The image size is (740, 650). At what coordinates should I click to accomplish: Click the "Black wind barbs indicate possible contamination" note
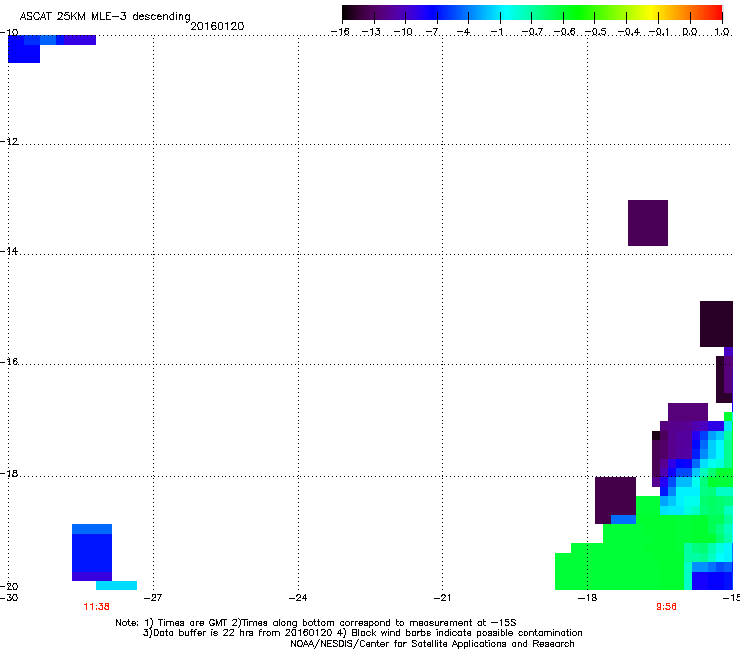[459, 633]
